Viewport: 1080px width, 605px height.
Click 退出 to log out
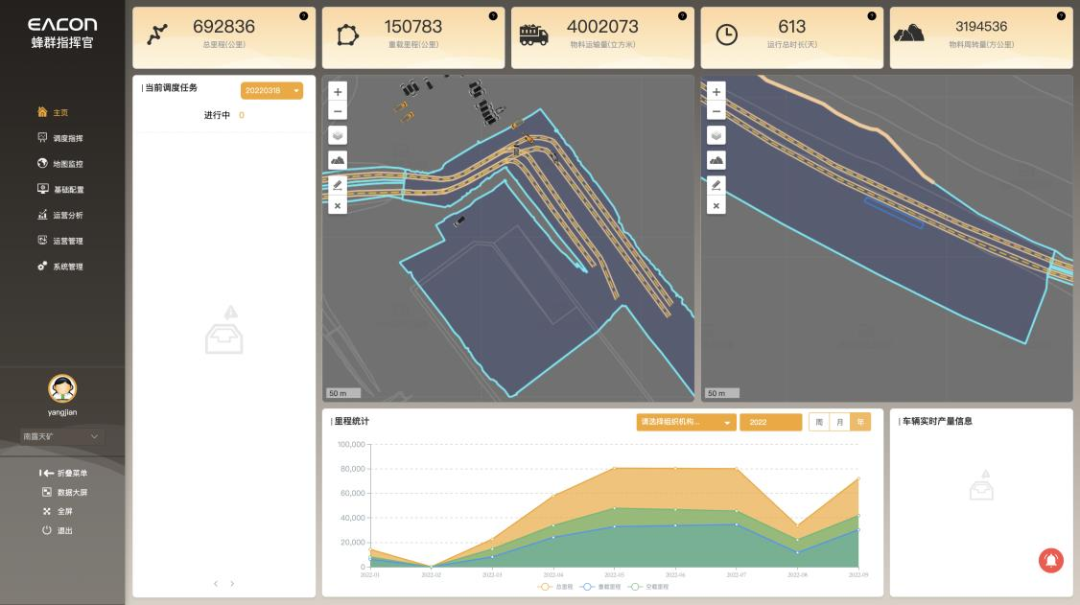tap(63, 530)
